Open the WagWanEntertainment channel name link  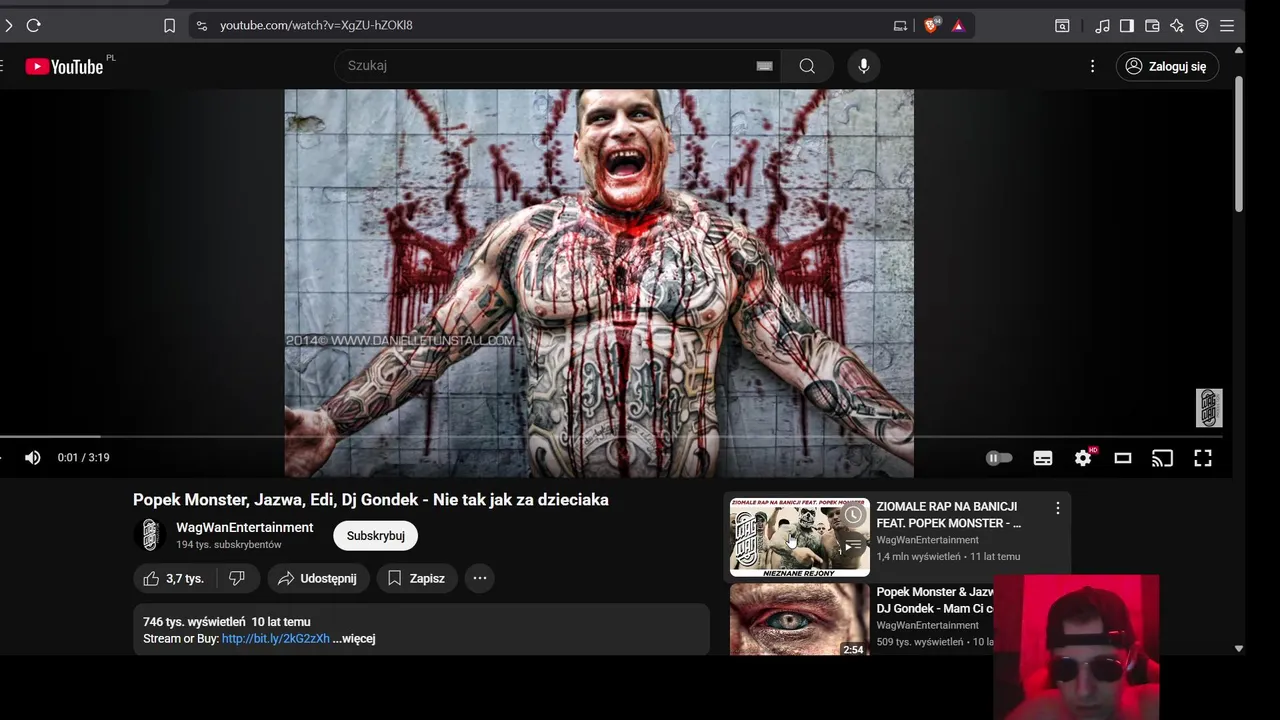(245, 527)
